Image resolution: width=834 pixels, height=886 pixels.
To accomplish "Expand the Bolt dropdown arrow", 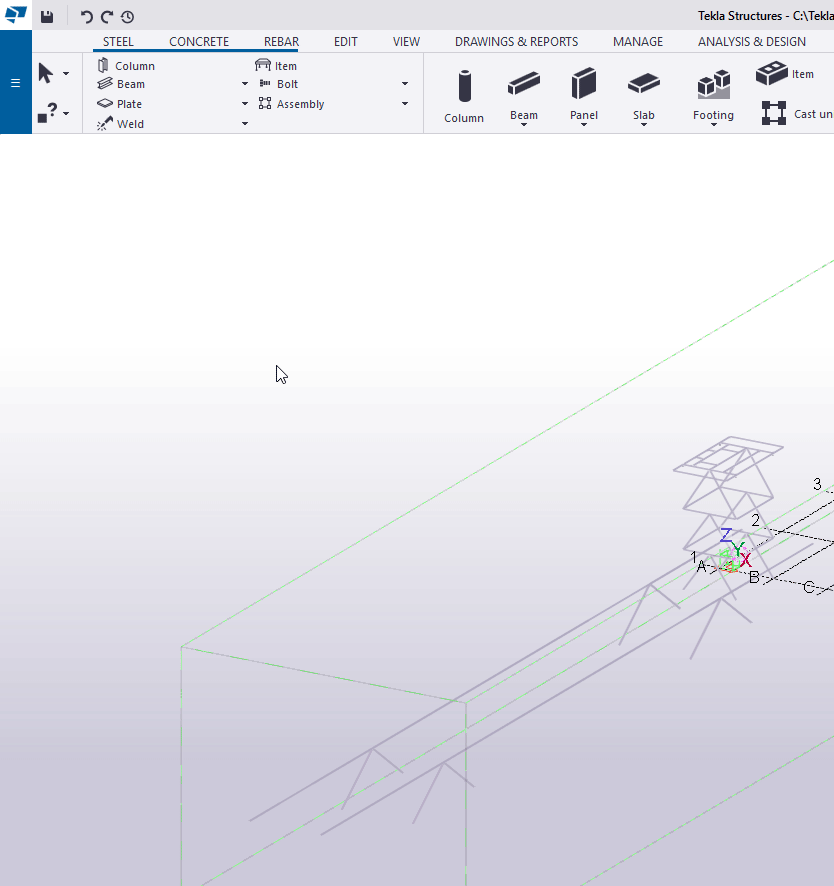I will (405, 85).
